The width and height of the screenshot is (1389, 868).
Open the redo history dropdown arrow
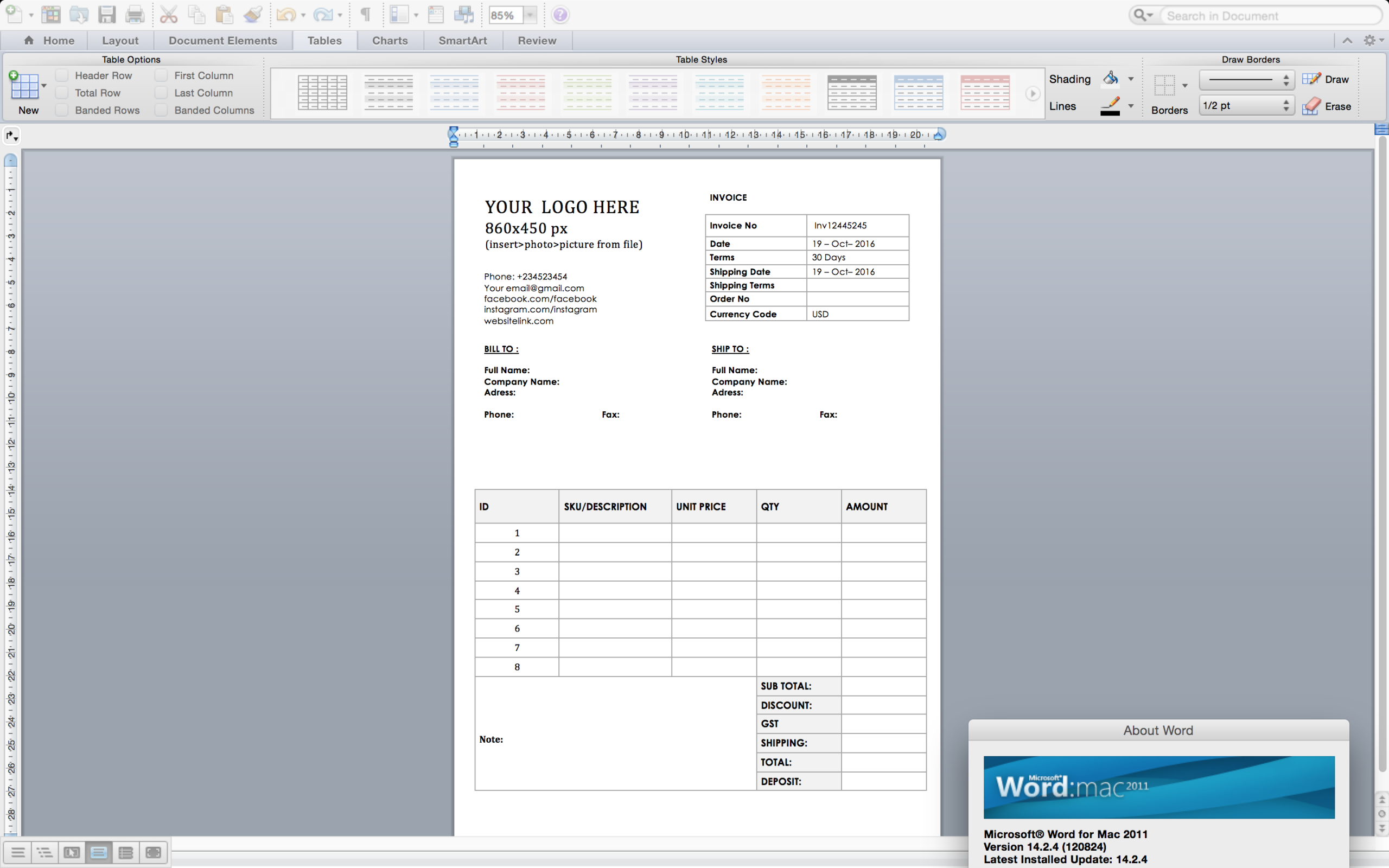click(340, 15)
